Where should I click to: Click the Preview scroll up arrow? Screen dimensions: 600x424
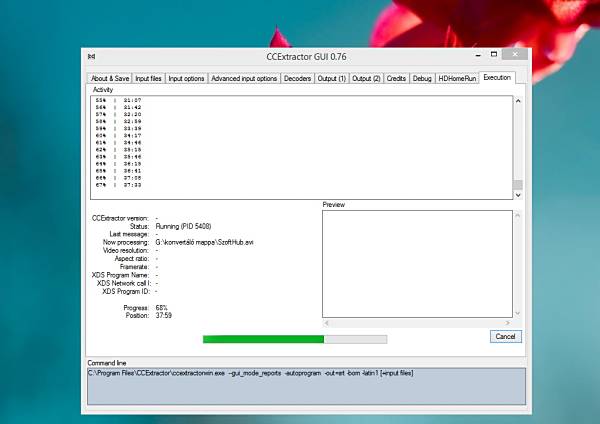518,215
